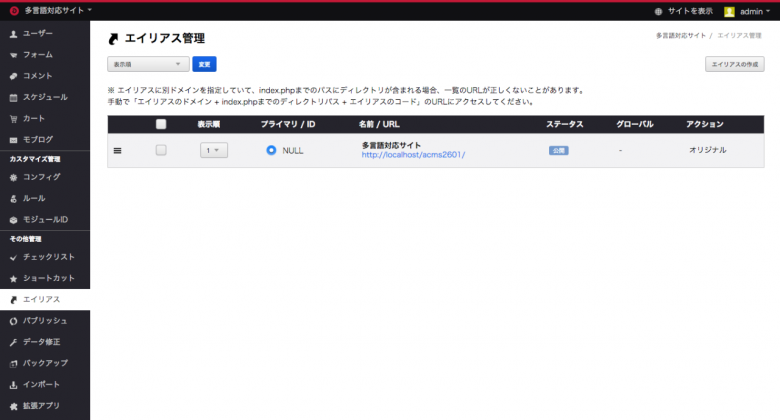Open the http://localhost/acms2601/ link
Viewport: 780px width, 420px height.
pyautogui.click(x=413, y=155)
